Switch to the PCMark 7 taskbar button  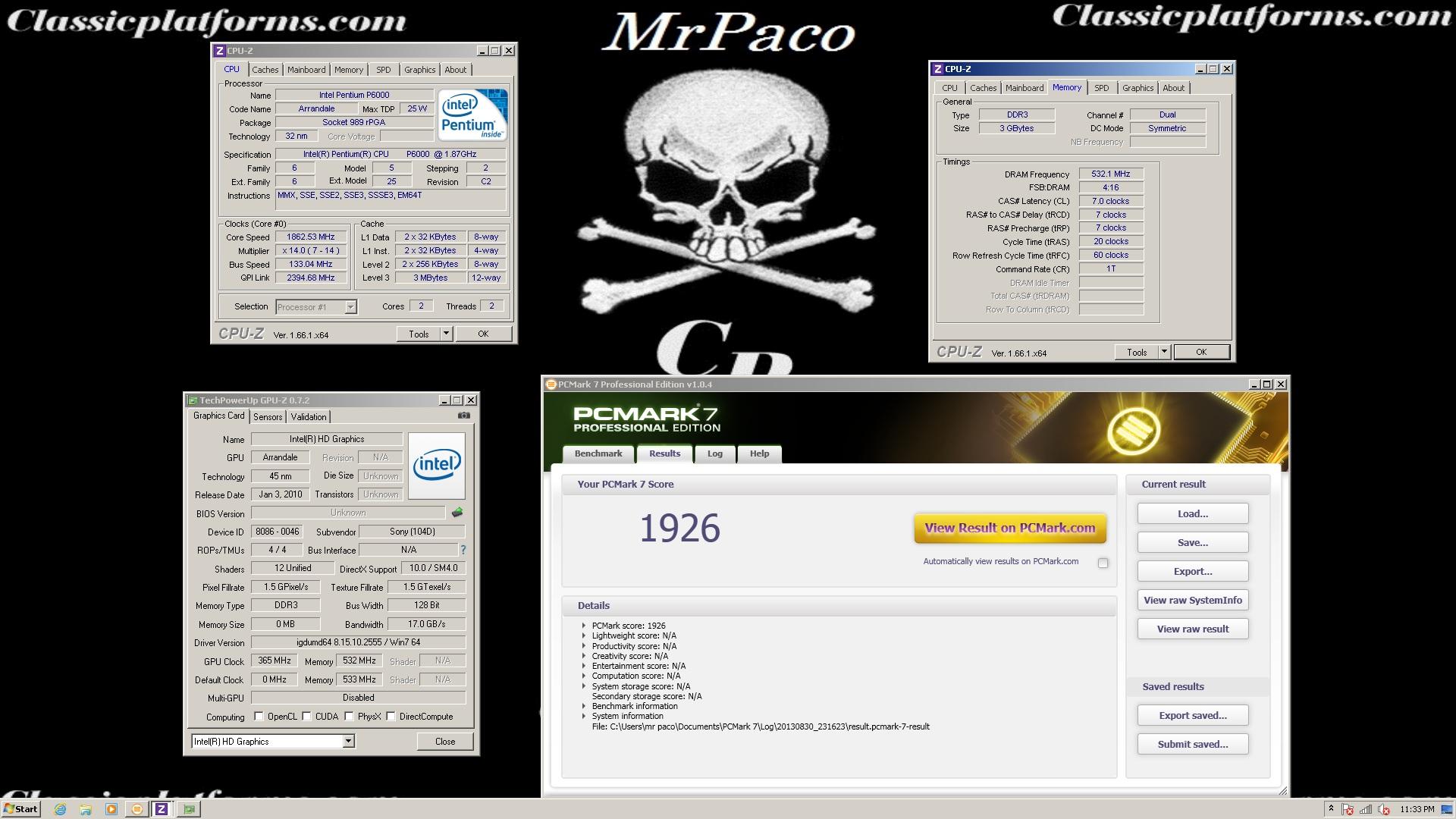click(137, 809)
